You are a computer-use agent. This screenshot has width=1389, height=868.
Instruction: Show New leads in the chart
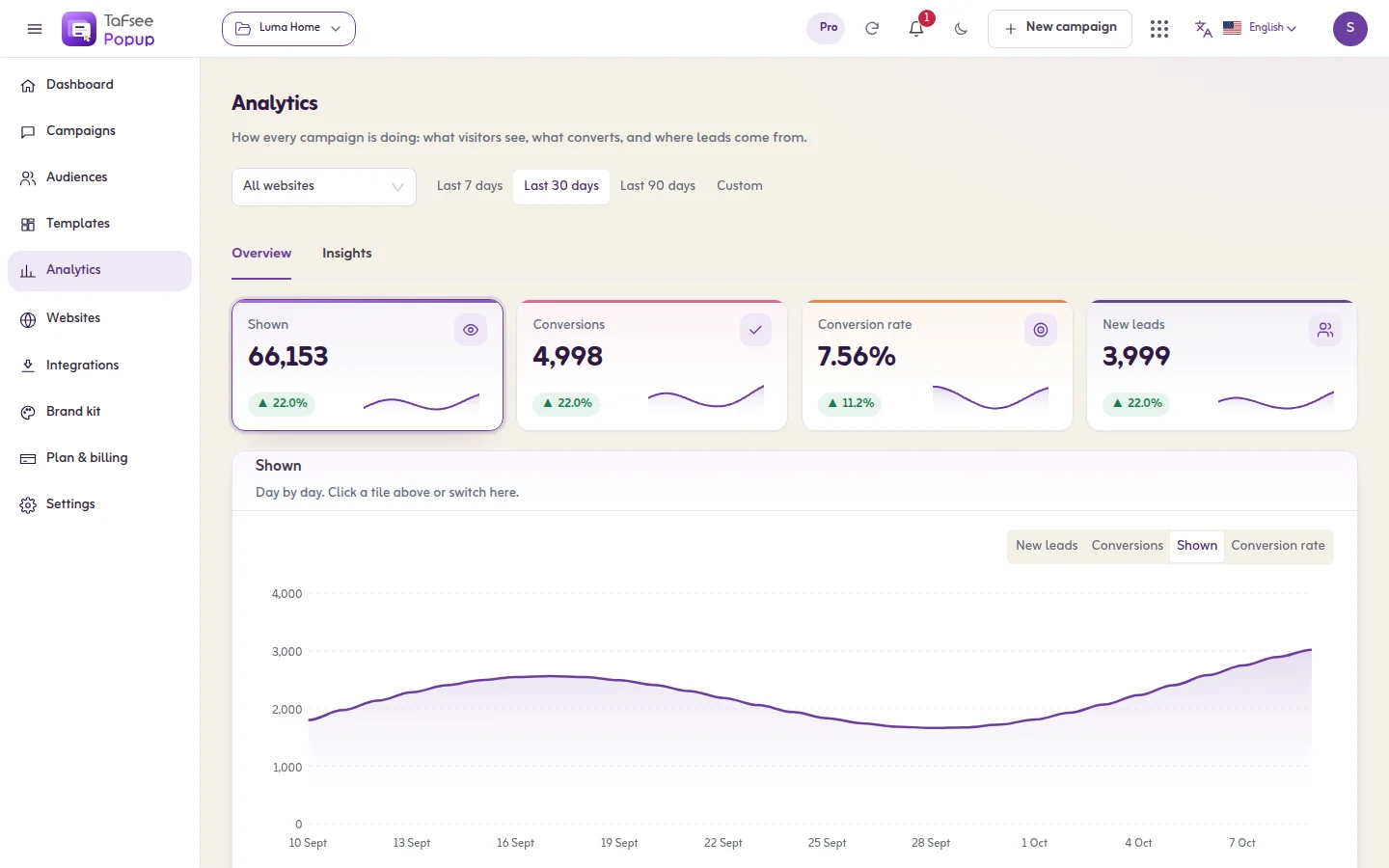pyautogui.click(x=1047, y=546)
